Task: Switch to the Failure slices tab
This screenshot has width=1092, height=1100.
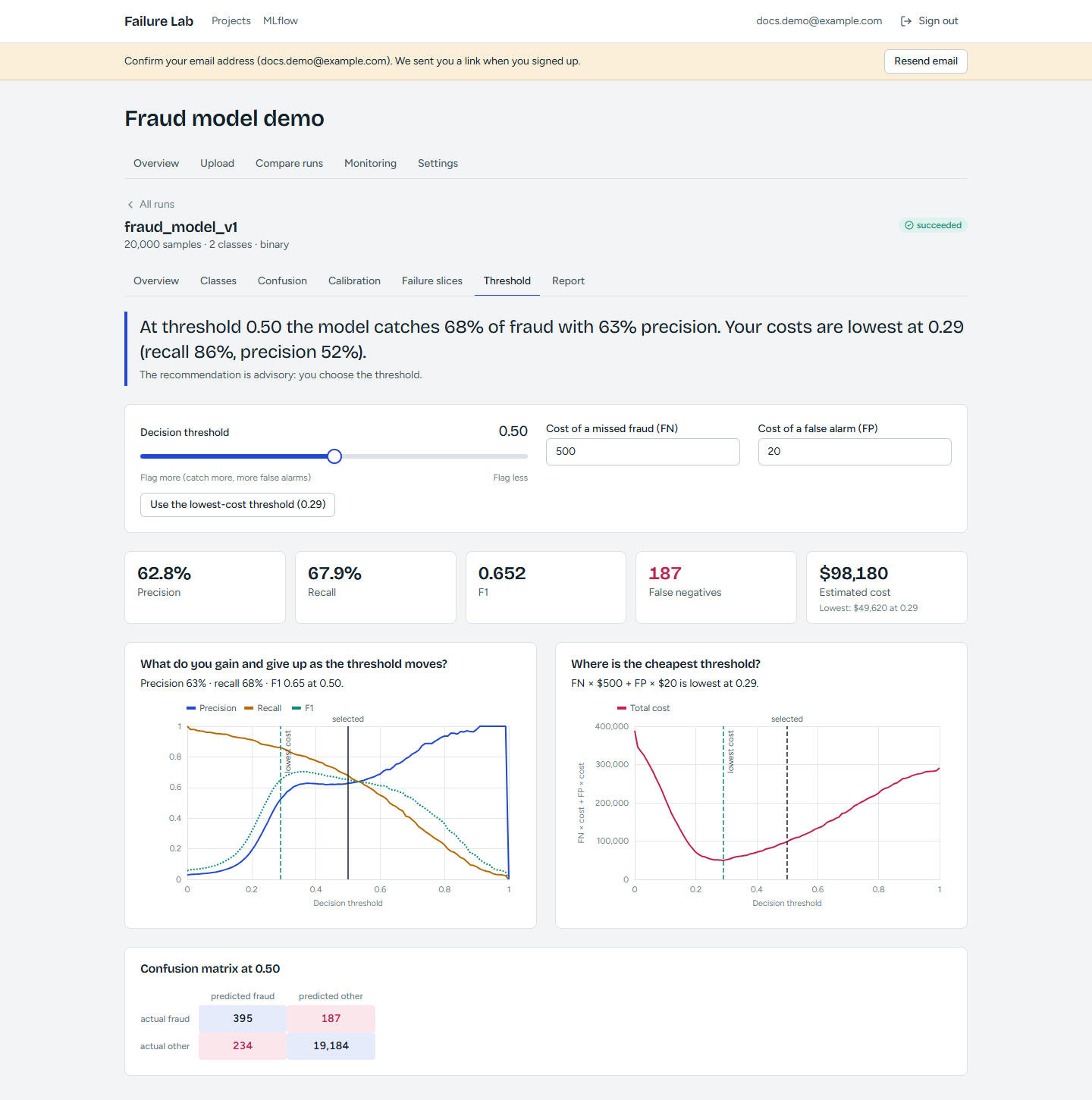Action: (x=432, y=280)
